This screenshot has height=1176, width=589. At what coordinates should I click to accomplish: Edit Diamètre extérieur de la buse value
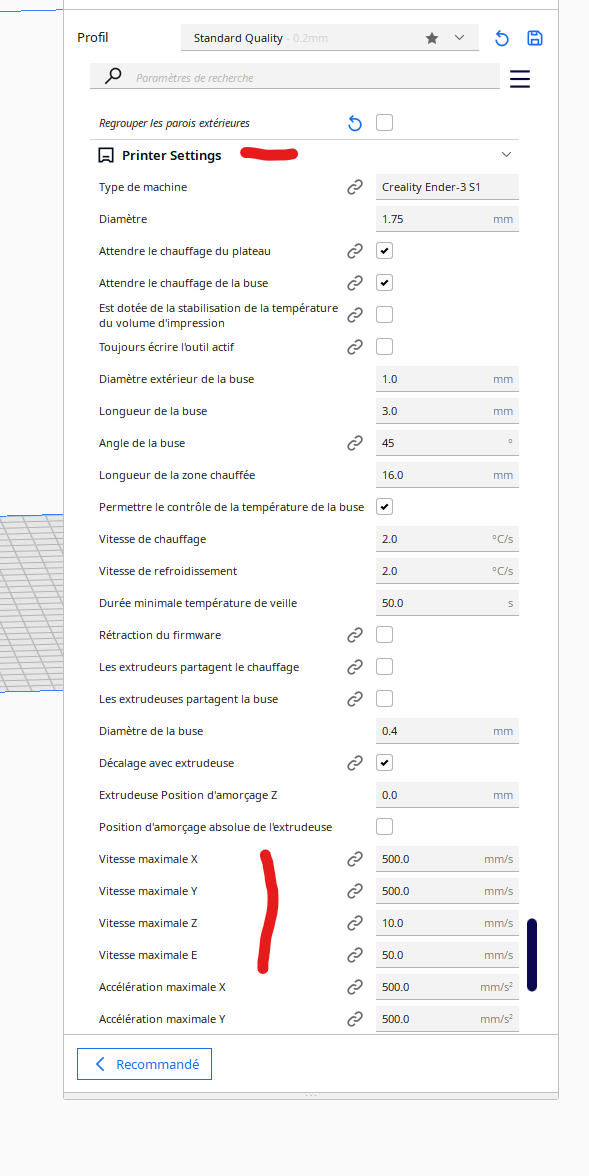pyautogui.click(x=447, y=379)
